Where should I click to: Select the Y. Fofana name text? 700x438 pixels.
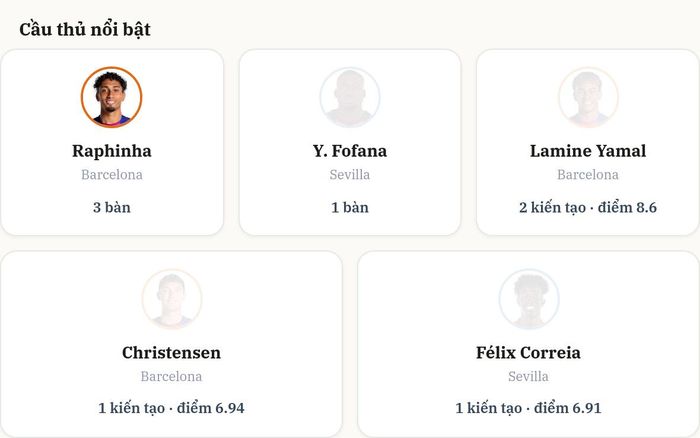[350, 151]
